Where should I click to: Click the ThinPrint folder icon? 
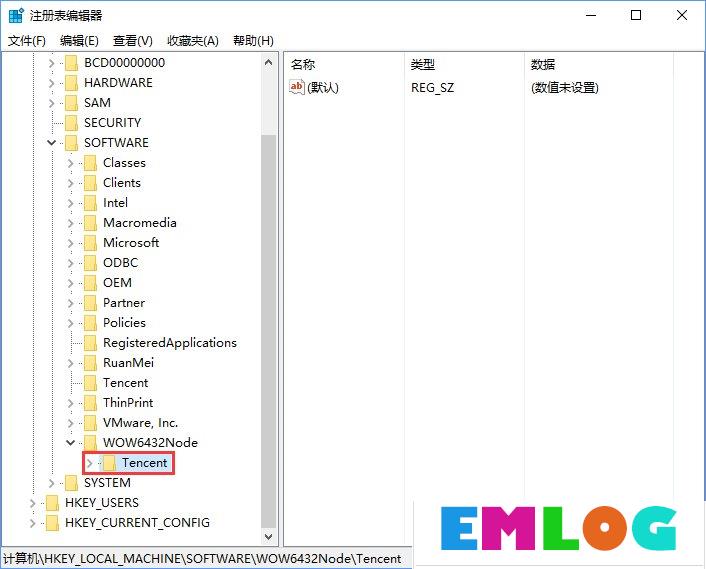90,402
